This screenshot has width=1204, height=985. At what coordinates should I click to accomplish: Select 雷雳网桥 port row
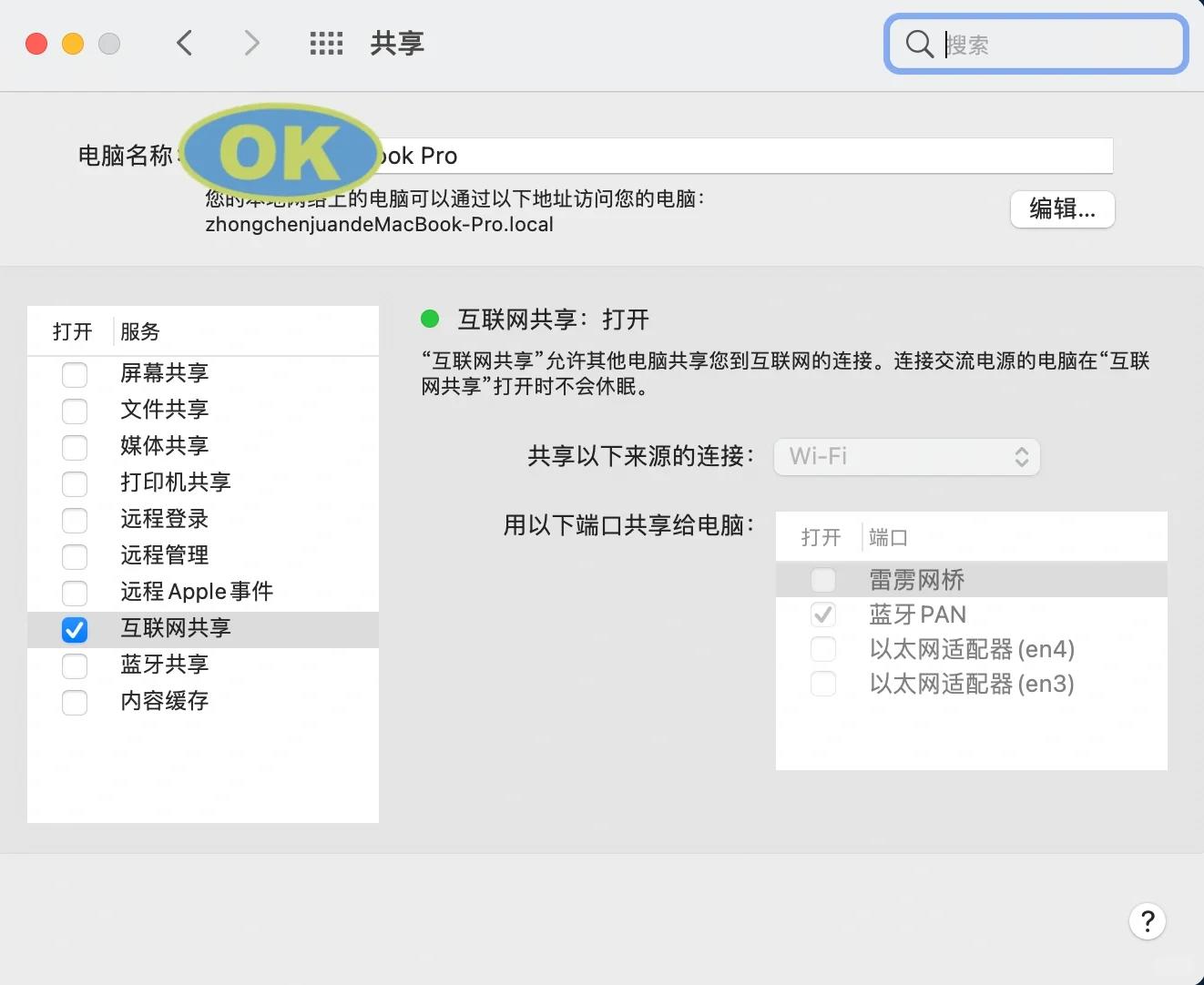(972, 580)
